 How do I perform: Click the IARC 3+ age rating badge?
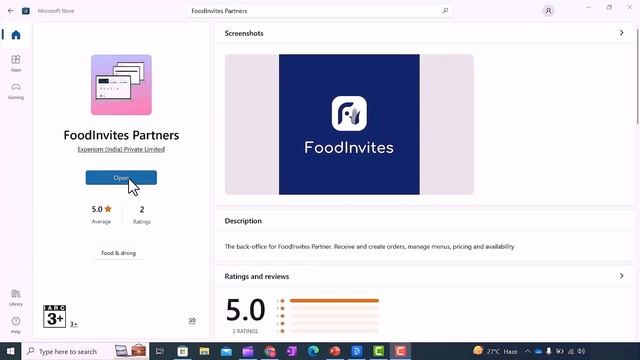tap(54, 316)
